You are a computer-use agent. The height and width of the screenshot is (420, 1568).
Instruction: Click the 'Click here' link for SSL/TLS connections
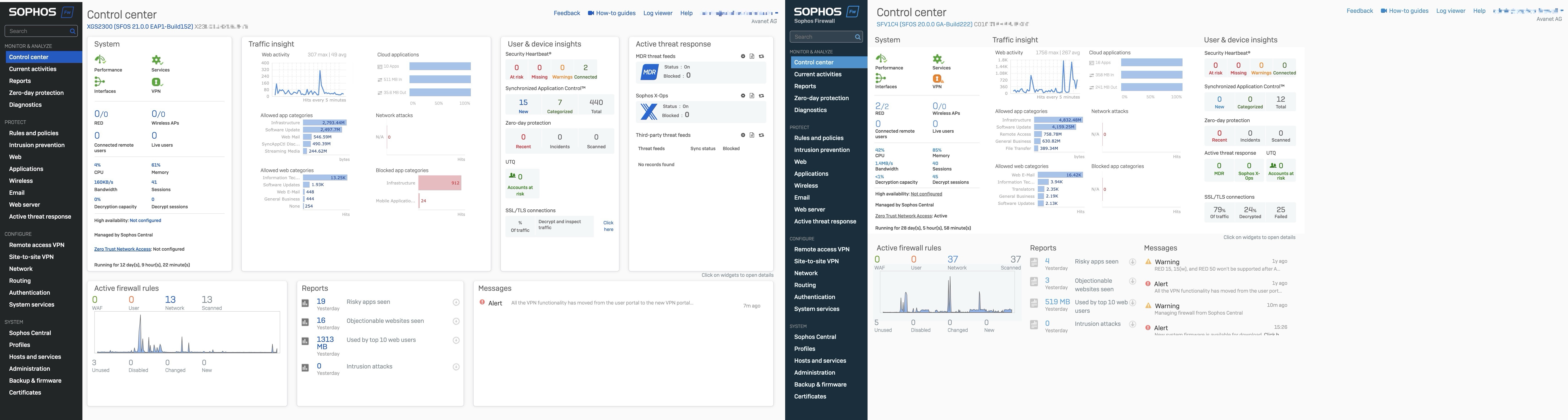pos(608,226)
